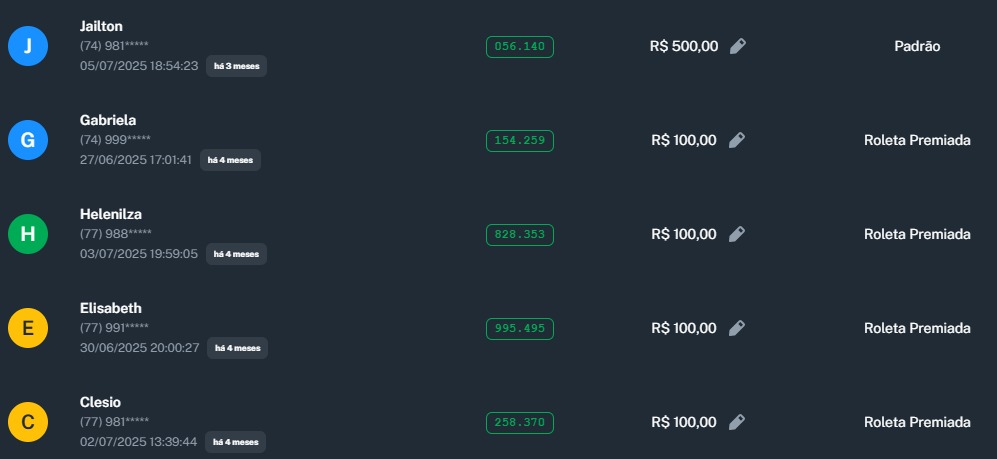Click Helenilza's green H avatar
997x459 pixels.
28,234
